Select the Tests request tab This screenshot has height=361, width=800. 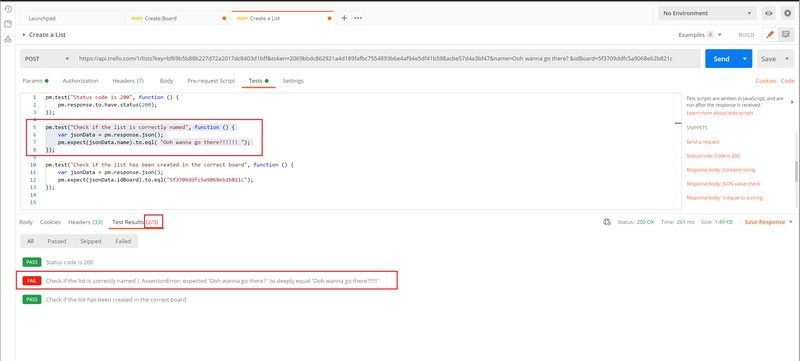pyautogui.click(x=258, y=81)
